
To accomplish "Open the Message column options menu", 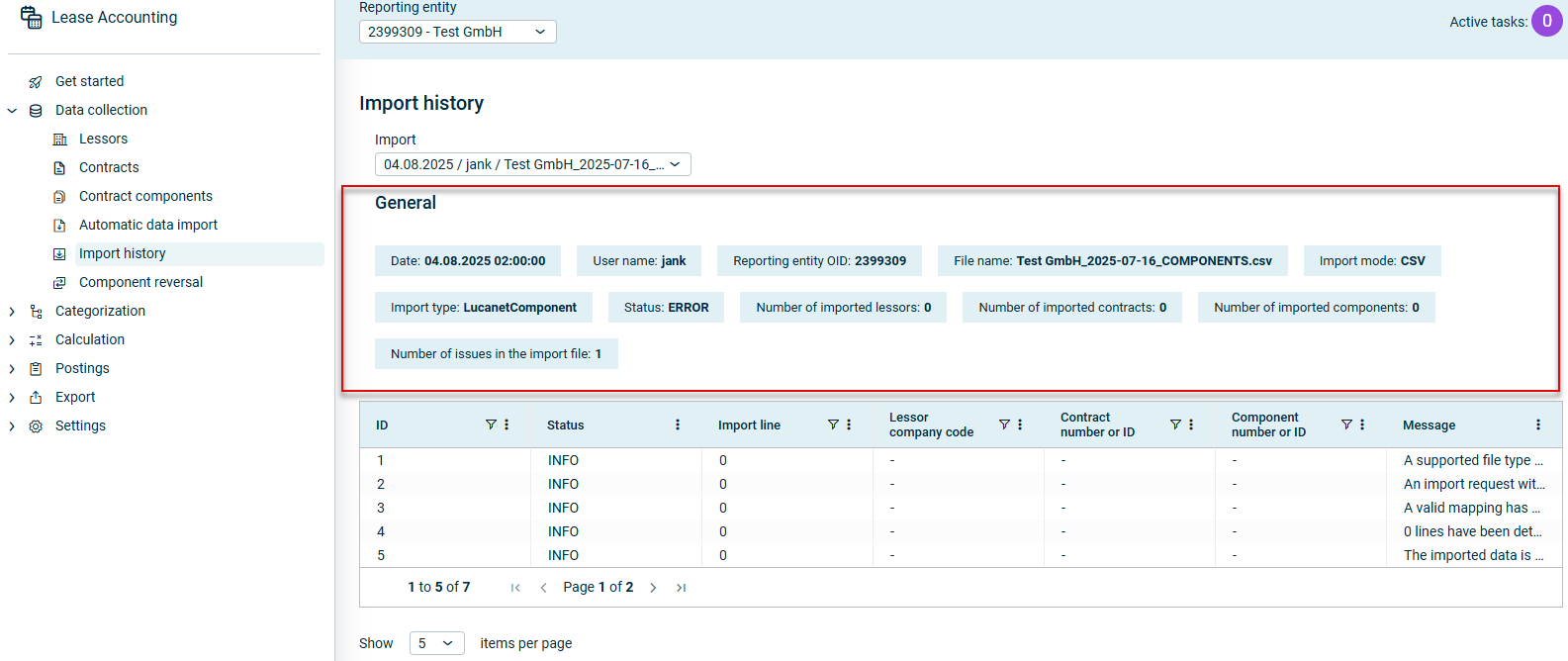I will pos(1538,425).
